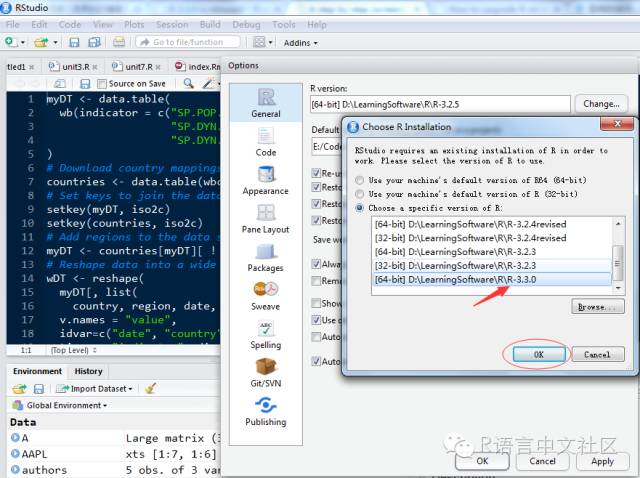Click the R version path field
This screenshot has width=640, height=478.
(x=440, y=104)
